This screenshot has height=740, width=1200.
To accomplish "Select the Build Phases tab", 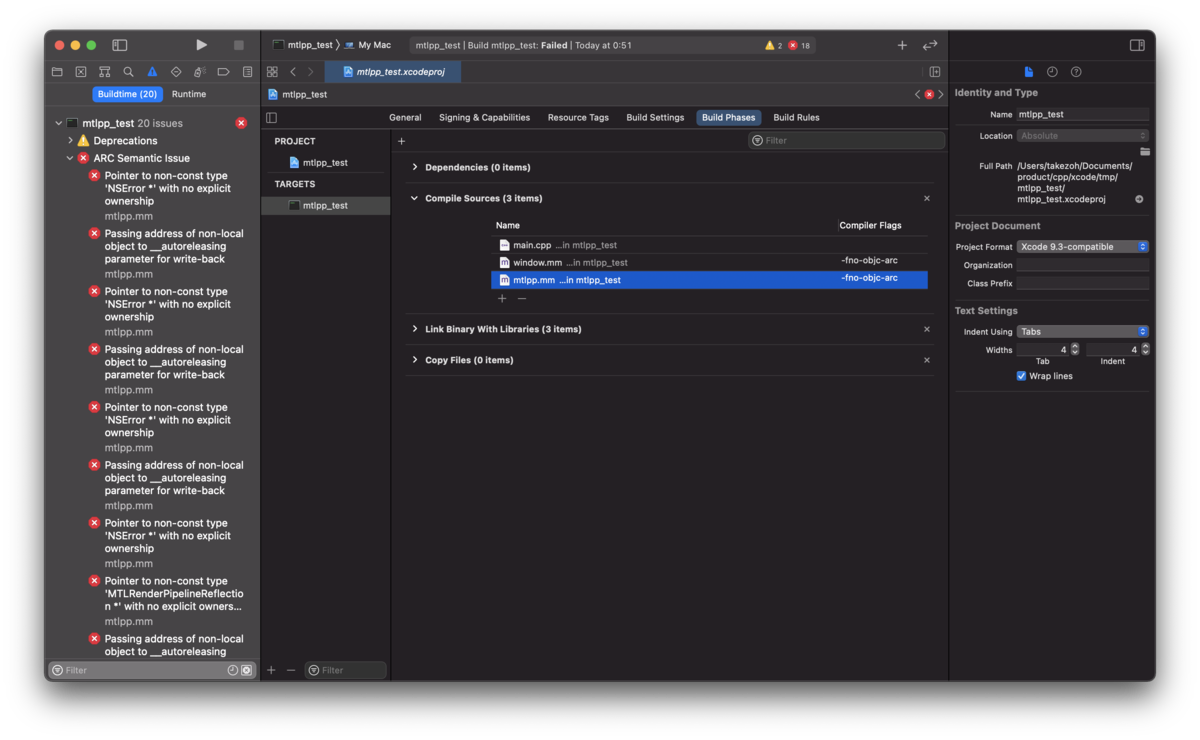I will pos(729,117).
